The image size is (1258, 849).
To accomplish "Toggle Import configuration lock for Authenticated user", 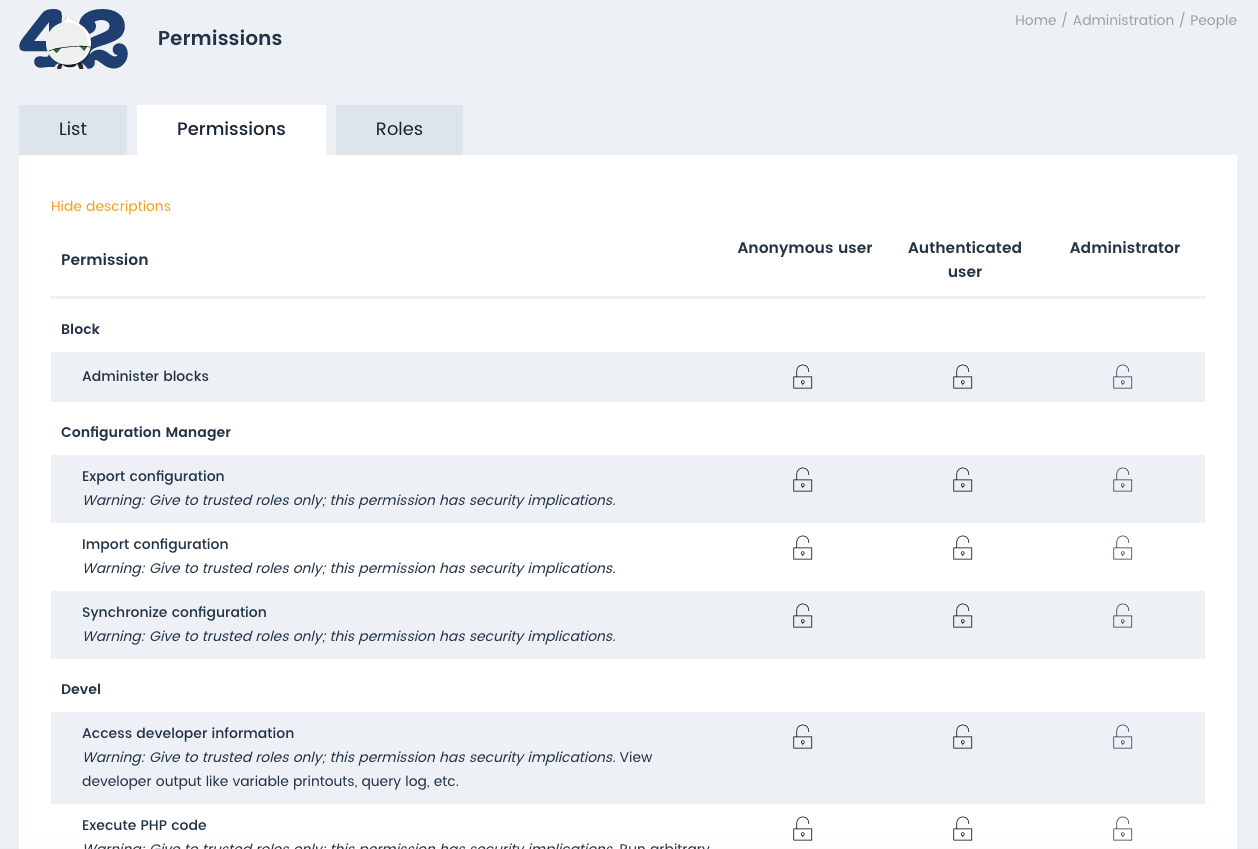I will click(x=963, y=548).
